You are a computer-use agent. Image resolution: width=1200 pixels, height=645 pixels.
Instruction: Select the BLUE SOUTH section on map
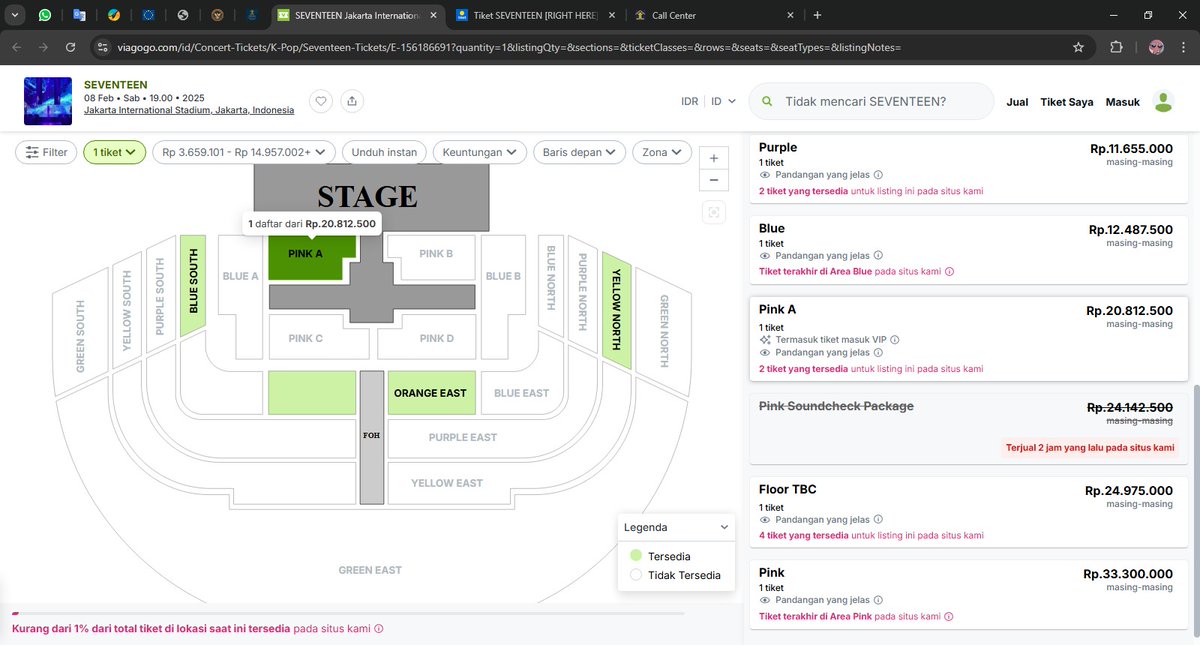193,286
